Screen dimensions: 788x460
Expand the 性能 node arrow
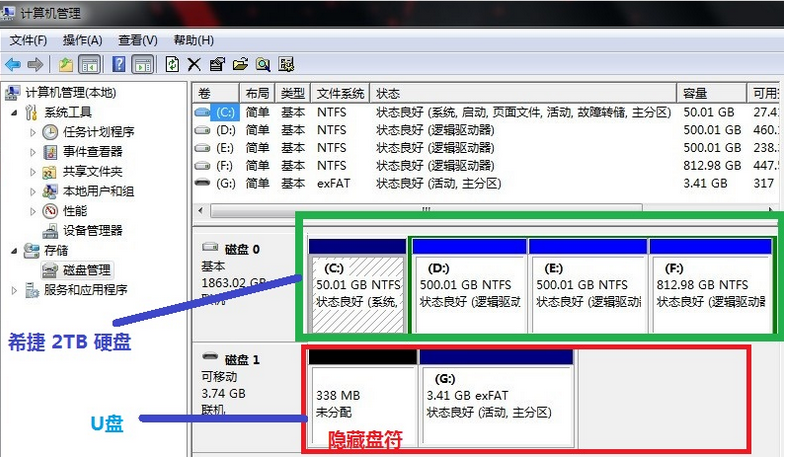click(33, 211)
